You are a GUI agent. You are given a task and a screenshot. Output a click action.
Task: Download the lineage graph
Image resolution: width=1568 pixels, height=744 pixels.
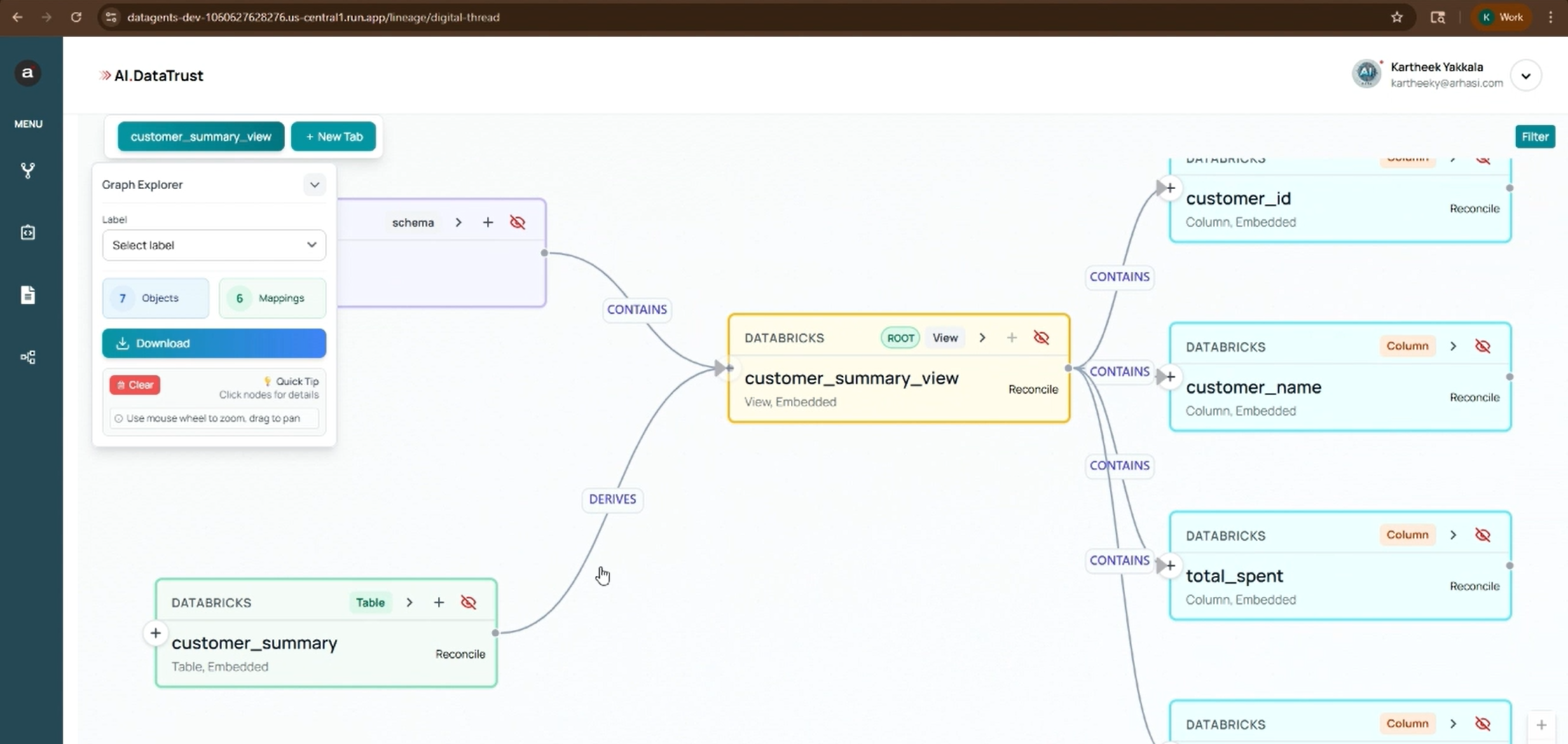tap(214, 343)
